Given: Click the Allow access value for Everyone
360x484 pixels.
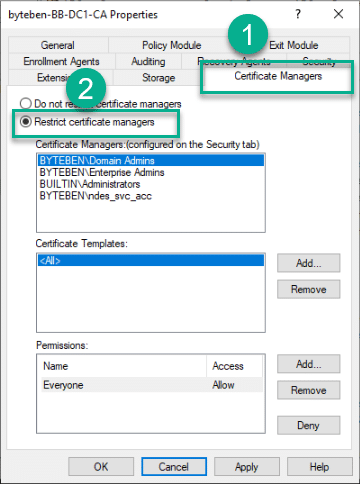Looking at the screenshot, I should 223,385.
